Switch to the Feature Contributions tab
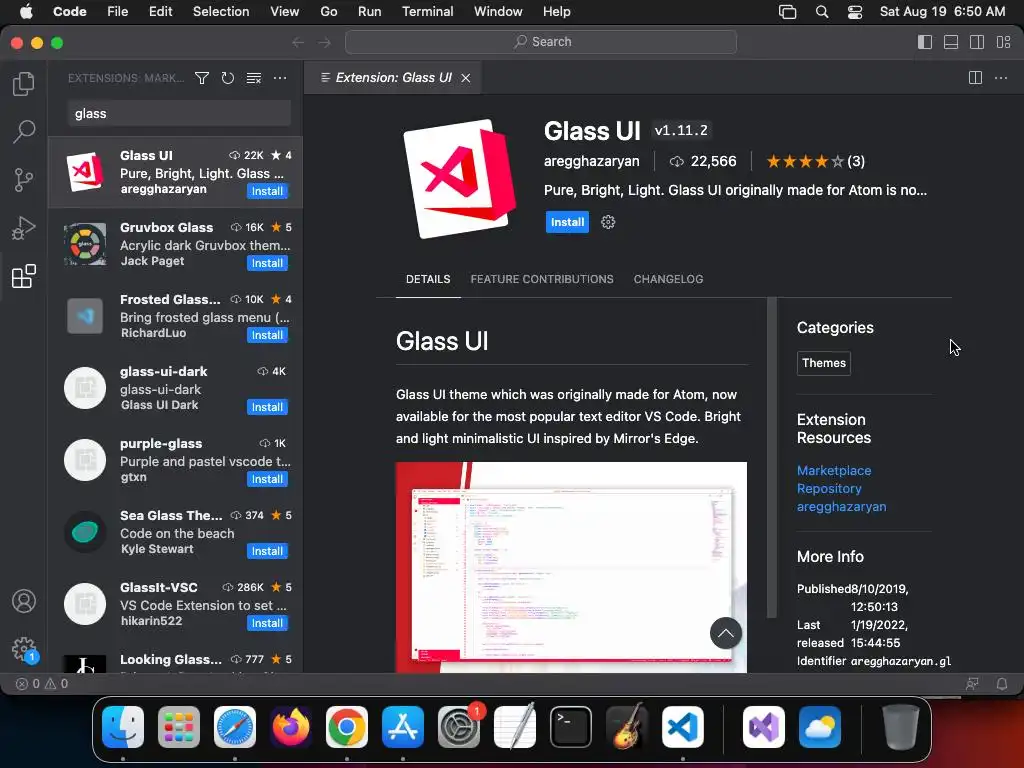1024x768 pixels. tap(542, 279)
